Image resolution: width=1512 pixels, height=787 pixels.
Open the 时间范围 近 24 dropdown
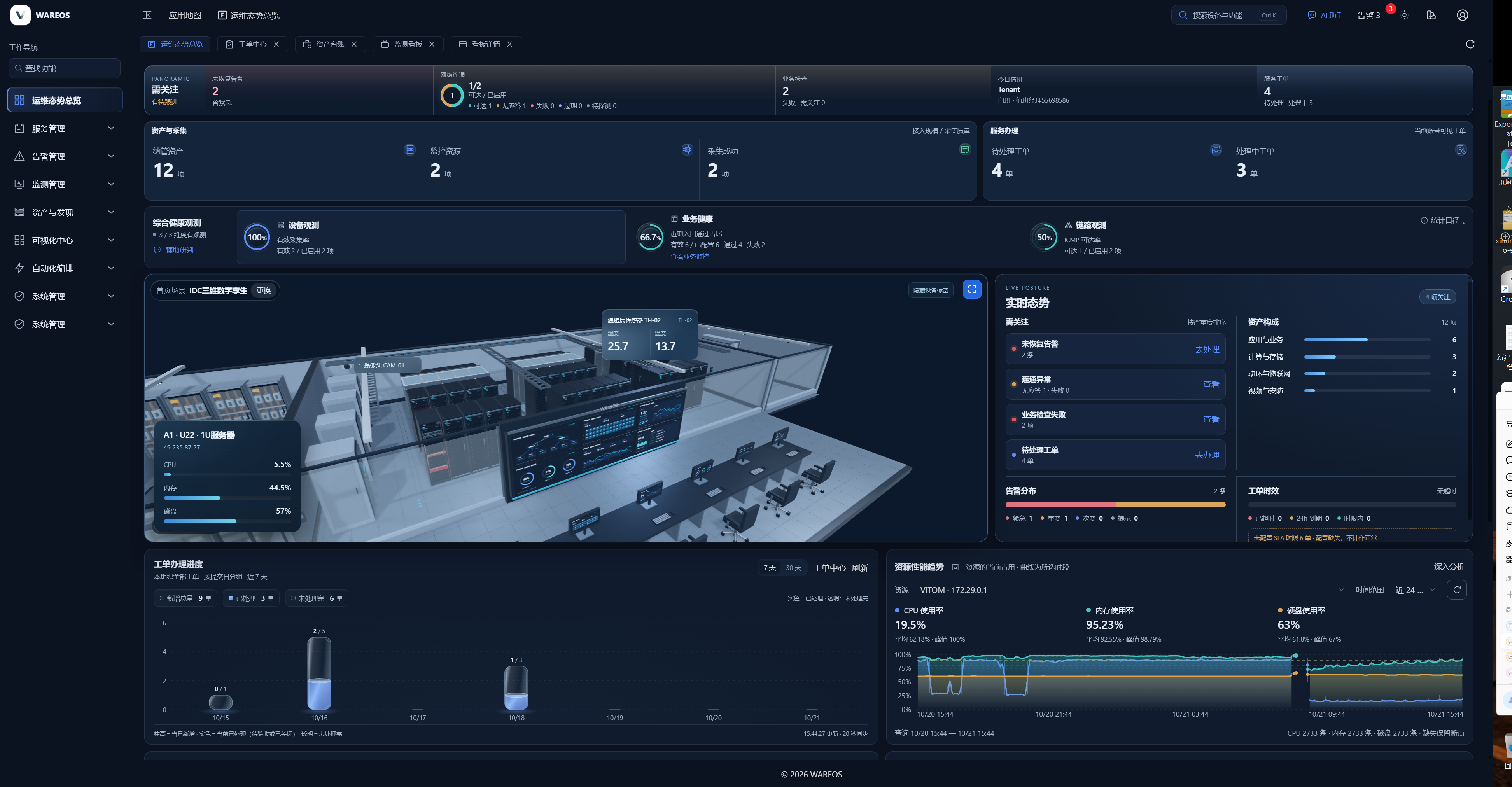point(1414,590)
